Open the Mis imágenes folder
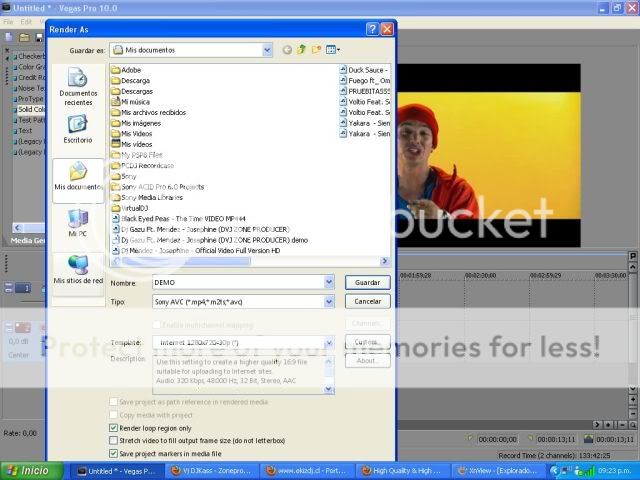This screenshot has width=640, height=480. click(136, 123)
